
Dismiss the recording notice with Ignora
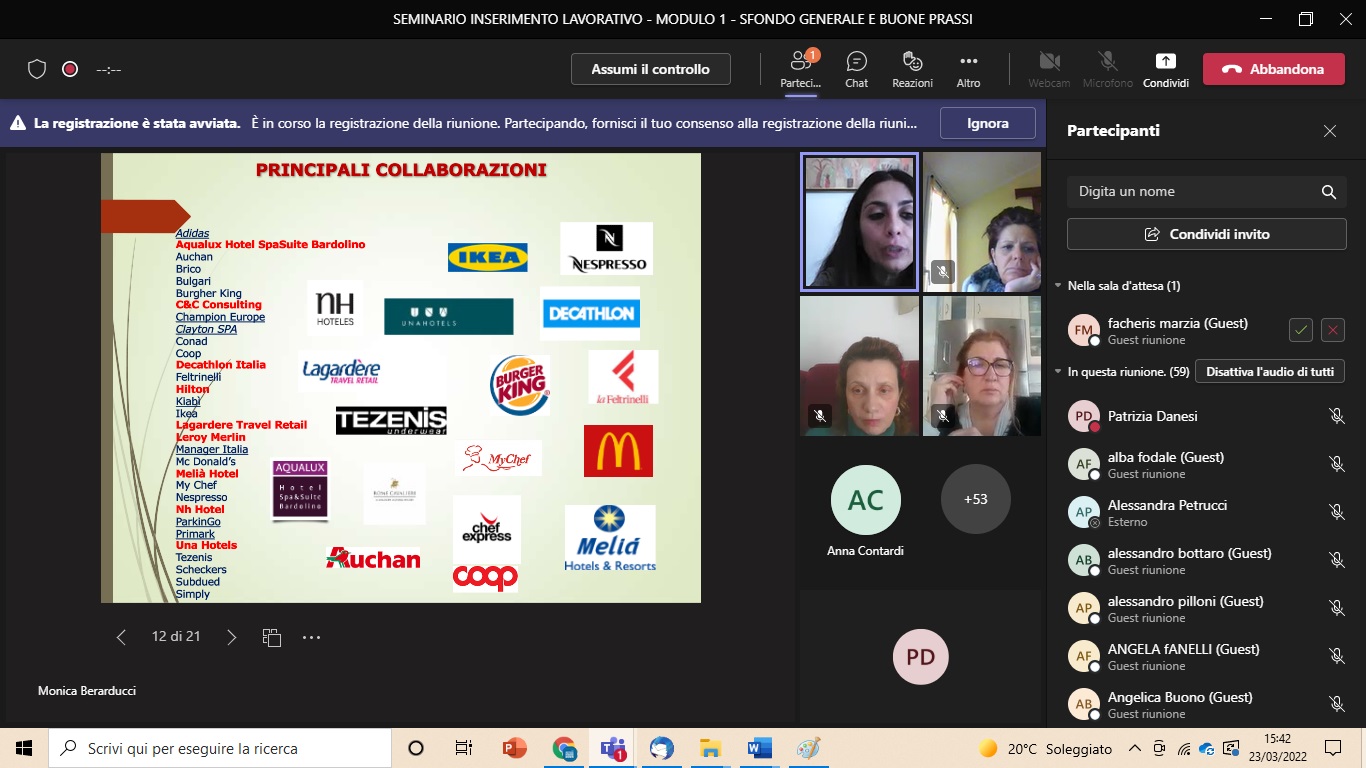[988, 123]
